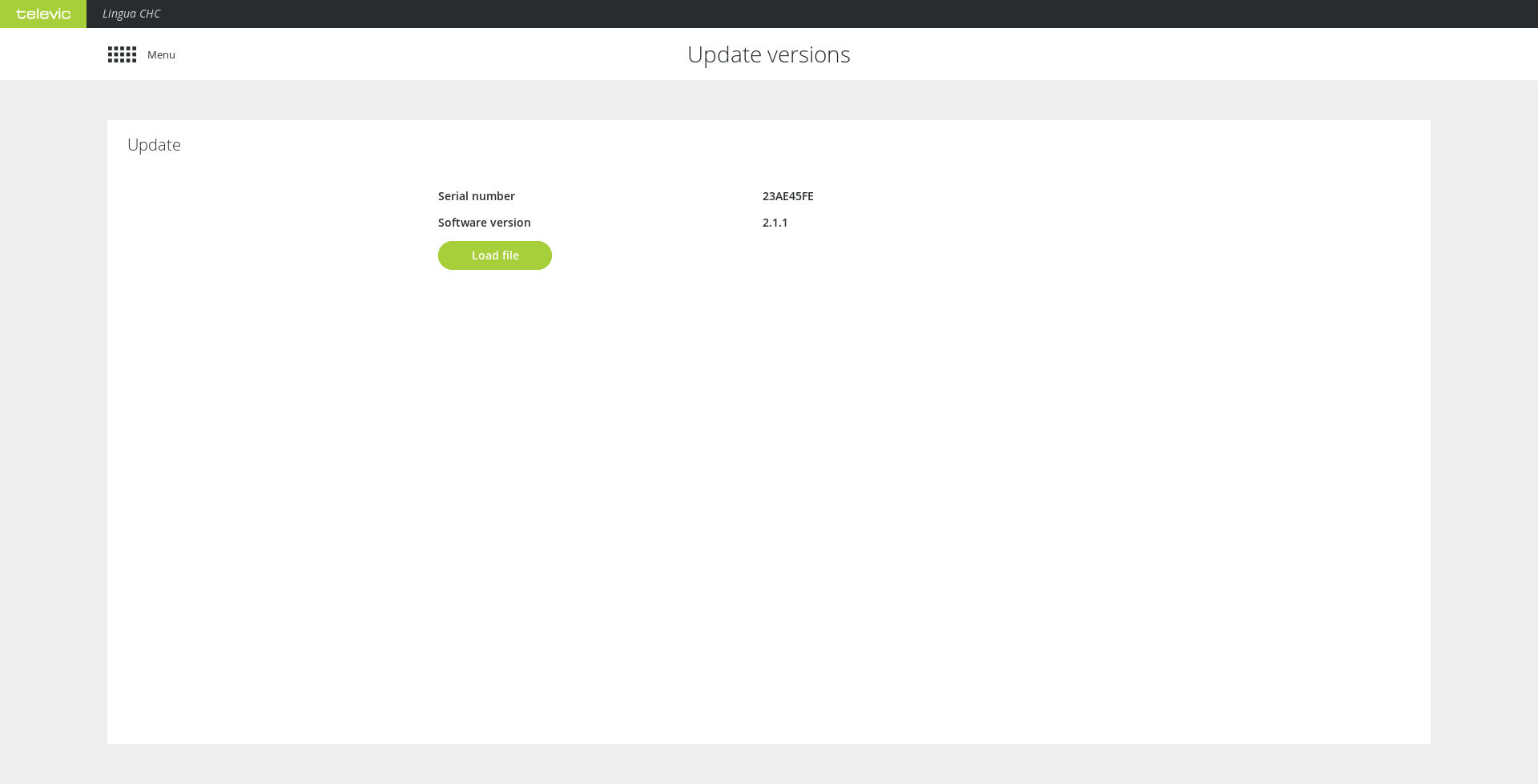Click the grey strip above the Update panel
This screenshot has width=1538, height=784.
point(769,100)
